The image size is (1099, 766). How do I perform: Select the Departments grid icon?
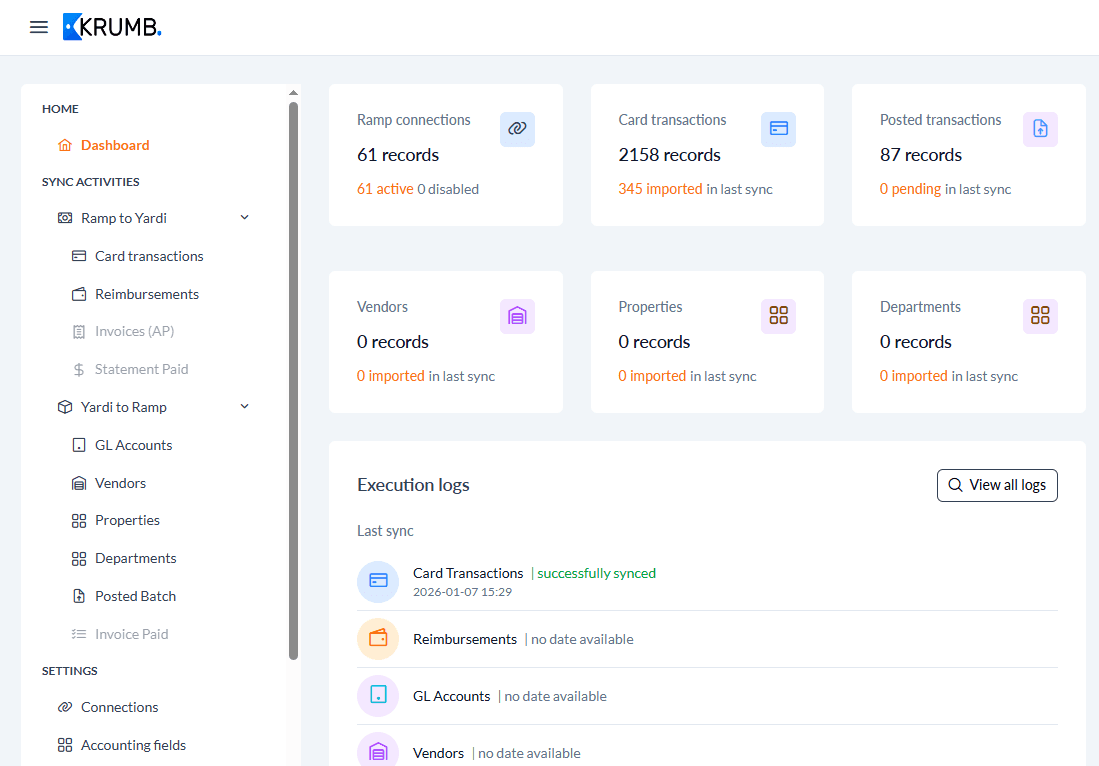click(x=1040, y=316)
